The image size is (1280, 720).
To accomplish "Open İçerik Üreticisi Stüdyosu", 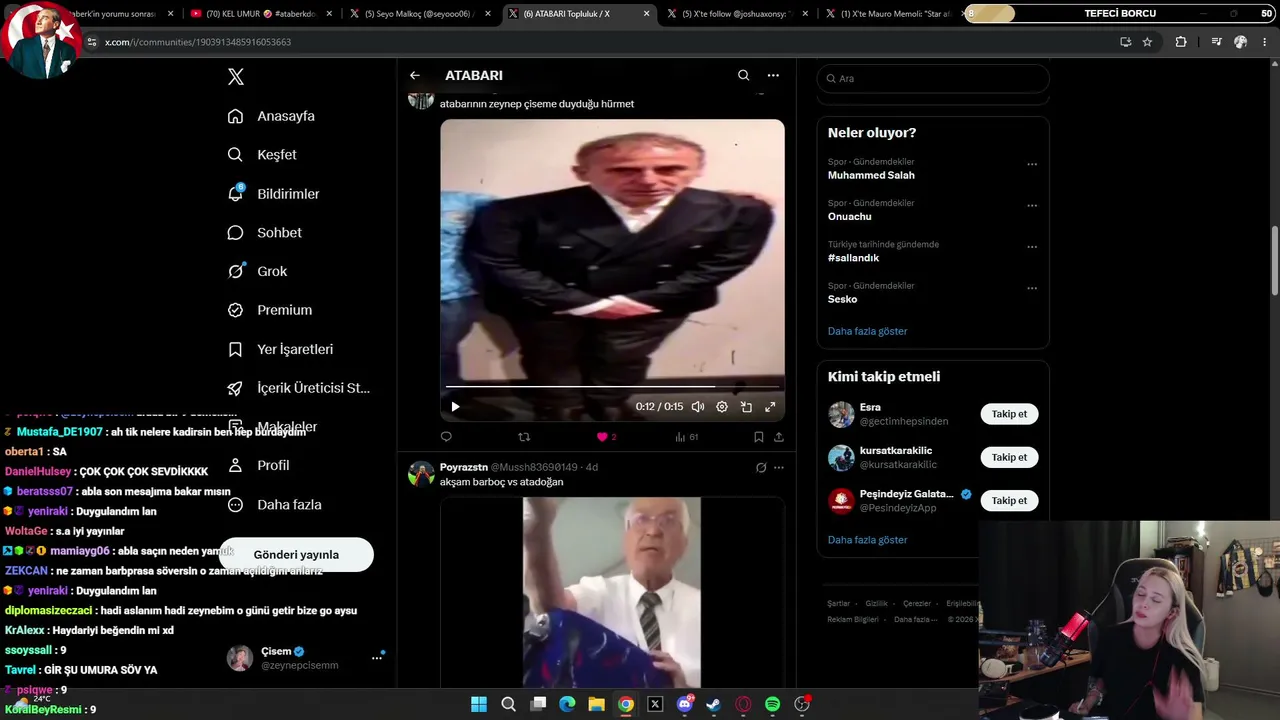I will 299,388.
